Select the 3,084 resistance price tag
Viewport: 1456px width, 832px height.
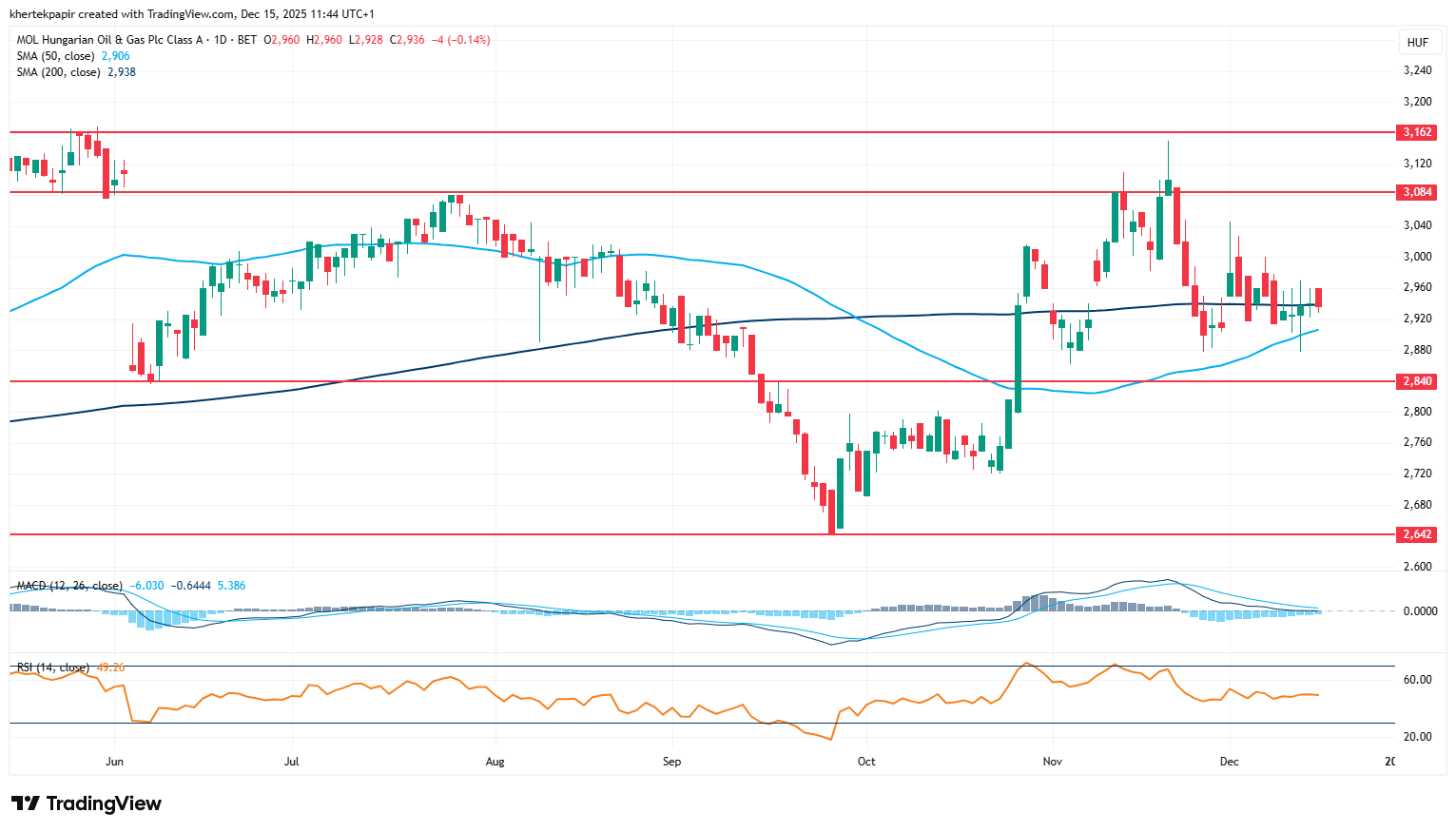(1417, 192)
